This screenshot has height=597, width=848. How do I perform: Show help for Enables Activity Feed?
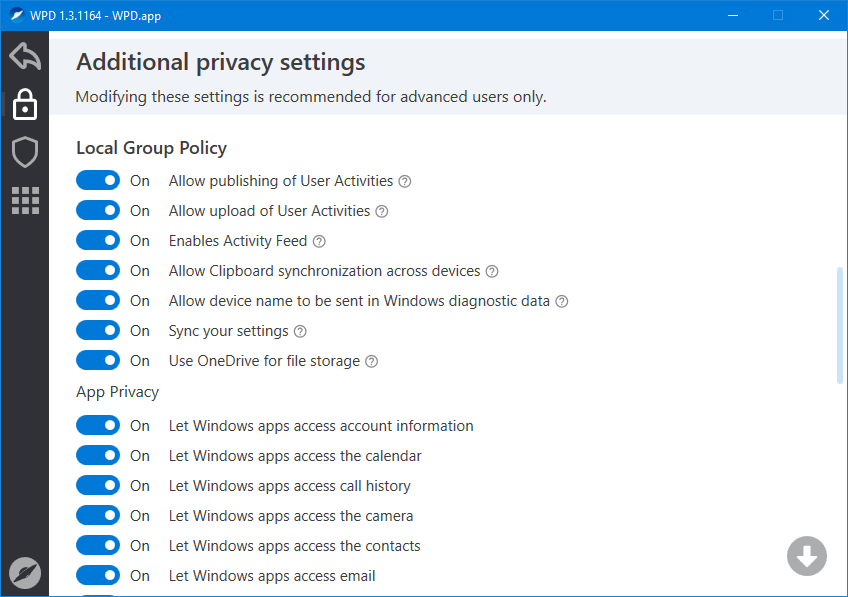click(319, 241)
